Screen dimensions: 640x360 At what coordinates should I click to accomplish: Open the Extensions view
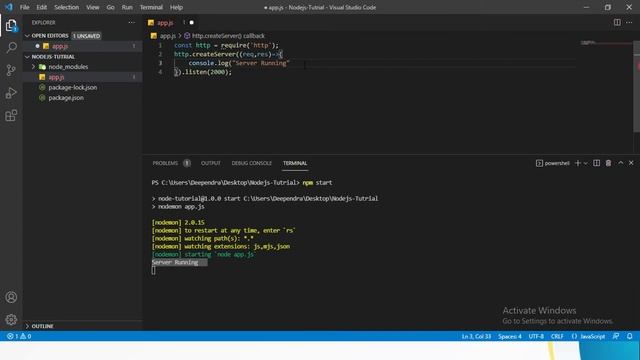pos(11,115)
